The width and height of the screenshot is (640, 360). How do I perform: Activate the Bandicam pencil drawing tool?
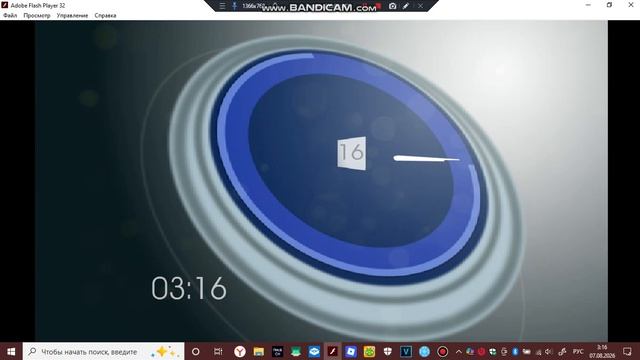coord(406,6)
